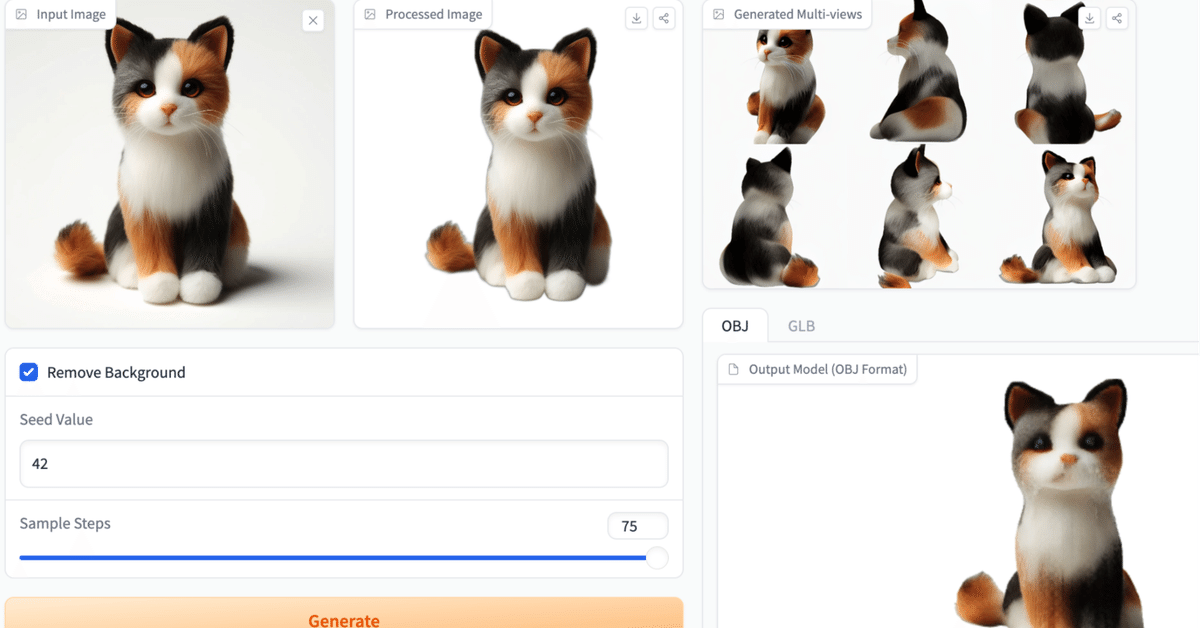The height and width of the screenshot is (628, 1200).
Task: Click the image icon on the Input Image label
Action: pyautogui.click(x=22, y=14)
